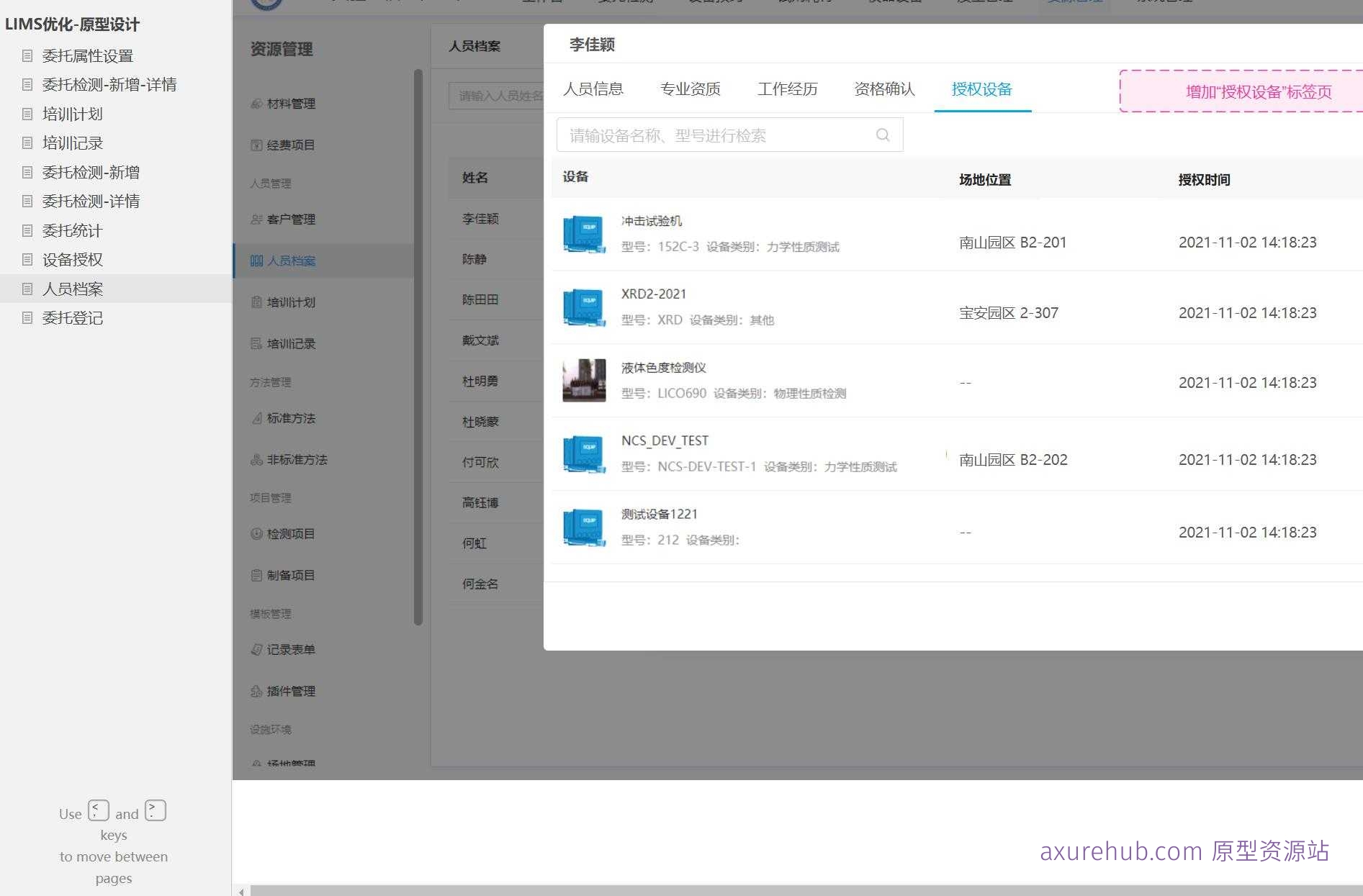
Task: Click the page icon beside 委托检测-新增
Action: 27,172
